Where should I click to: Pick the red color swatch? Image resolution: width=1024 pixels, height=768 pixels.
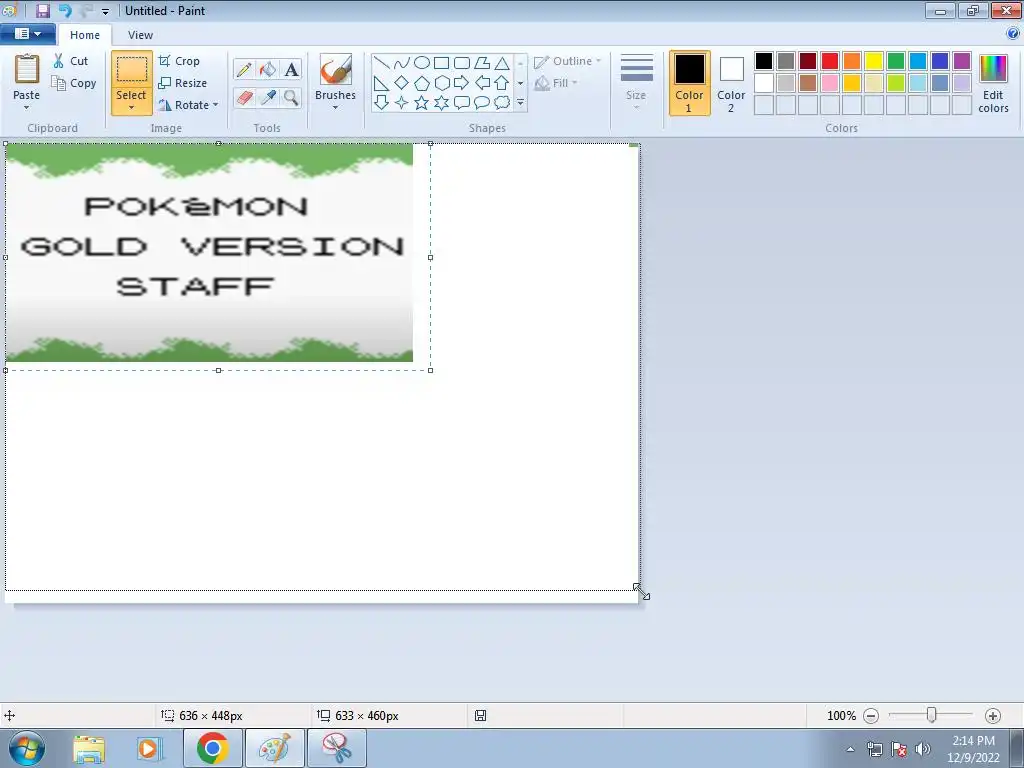pyautogui.click(x=830, y=61)
